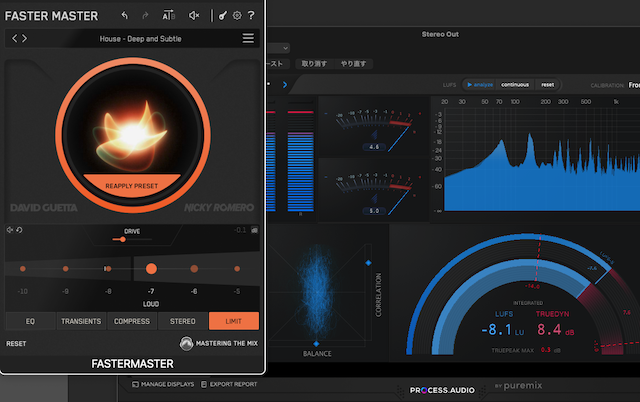This screenshot has width=640, height=402.
Task: Open the preset list hamburger menu
Action: [x=248, y=39]
